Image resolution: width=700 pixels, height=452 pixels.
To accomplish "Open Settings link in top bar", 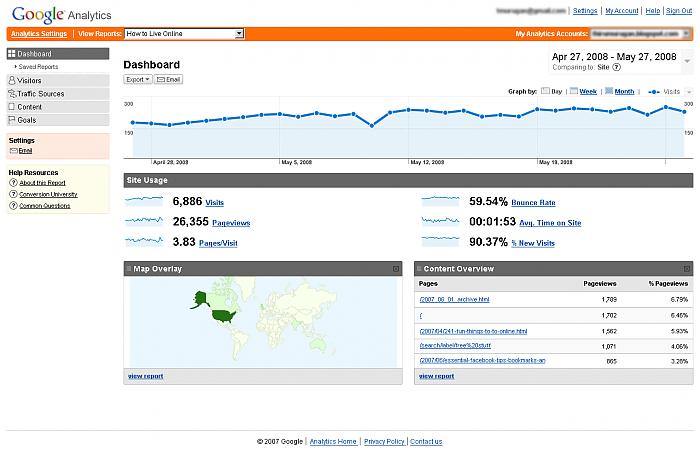I will point(585,11).
